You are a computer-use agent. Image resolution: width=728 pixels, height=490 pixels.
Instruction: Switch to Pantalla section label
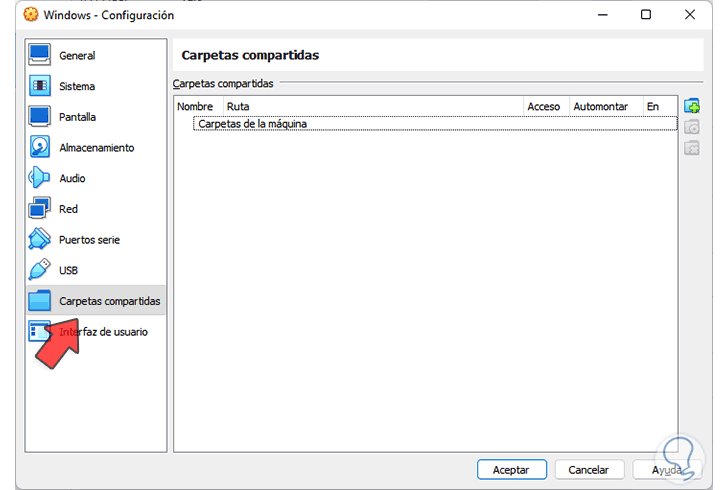pos(78,117)
